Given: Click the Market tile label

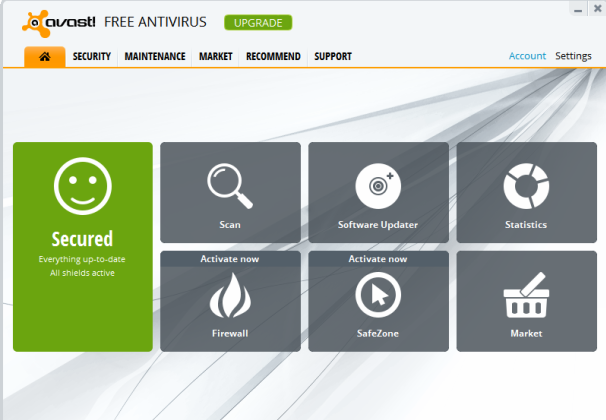Looking at the screenshot, I should 526,333.
